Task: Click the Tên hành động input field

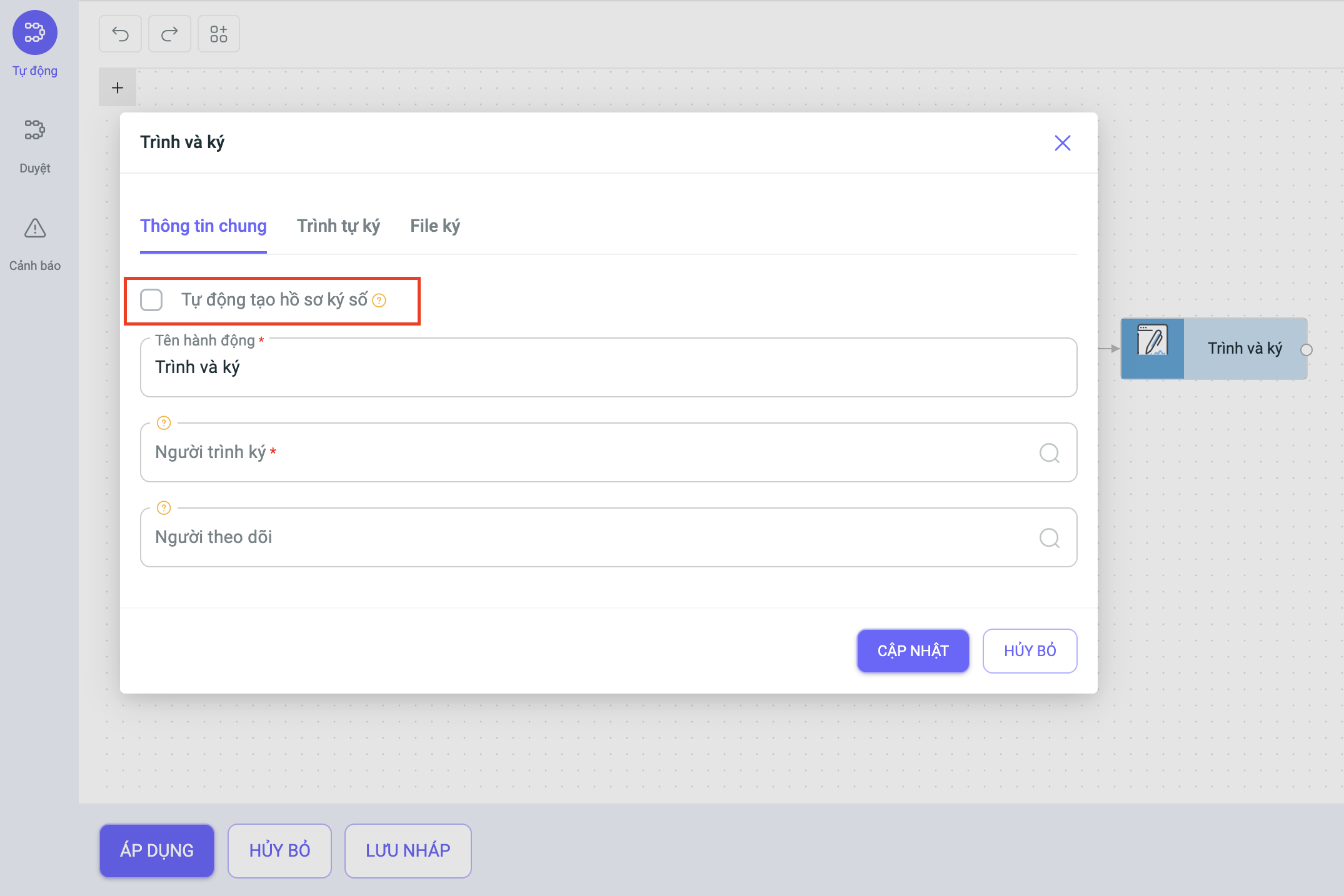Action: 608,367
